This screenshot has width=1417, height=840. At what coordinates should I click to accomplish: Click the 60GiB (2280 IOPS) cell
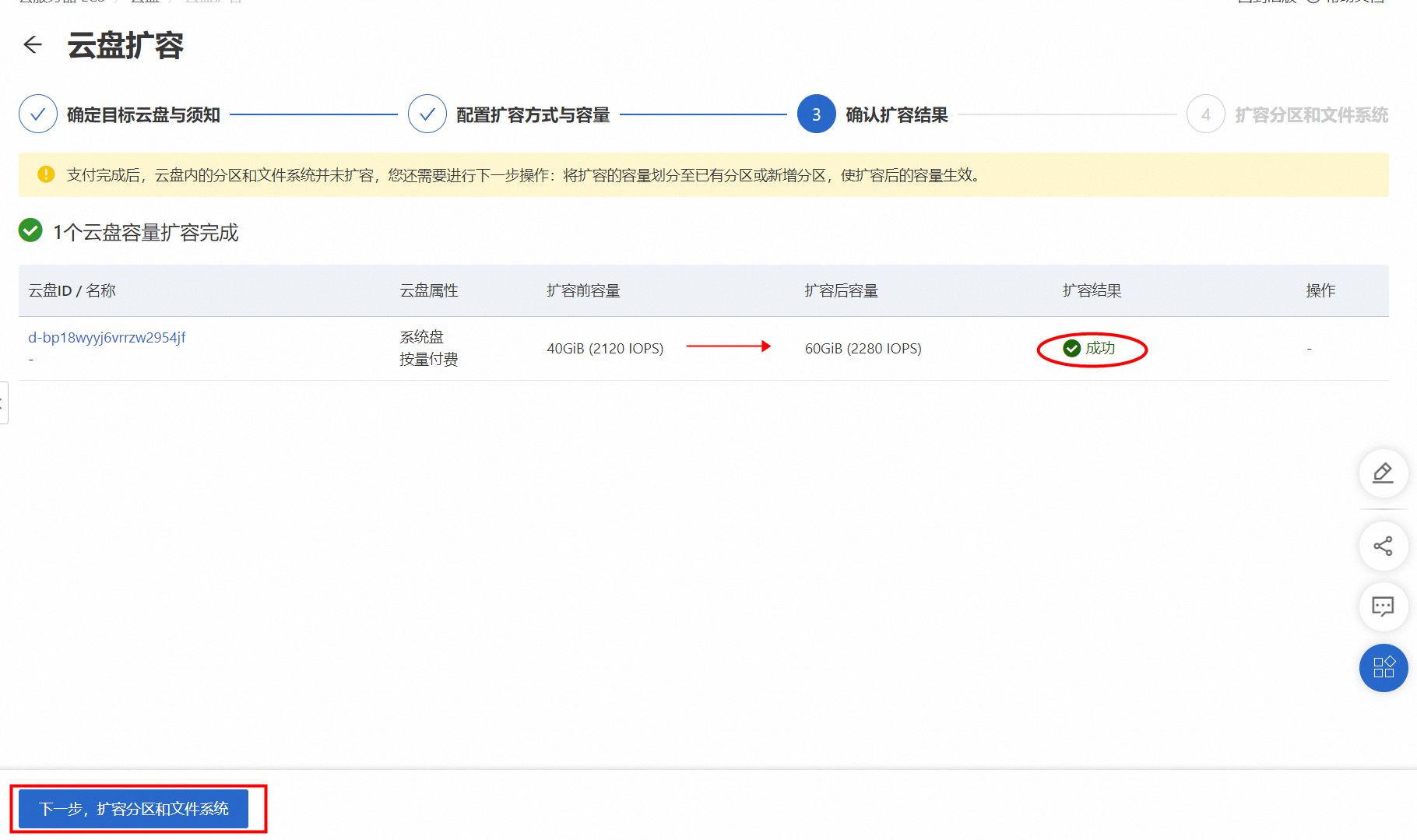click(x=863, y=349)
